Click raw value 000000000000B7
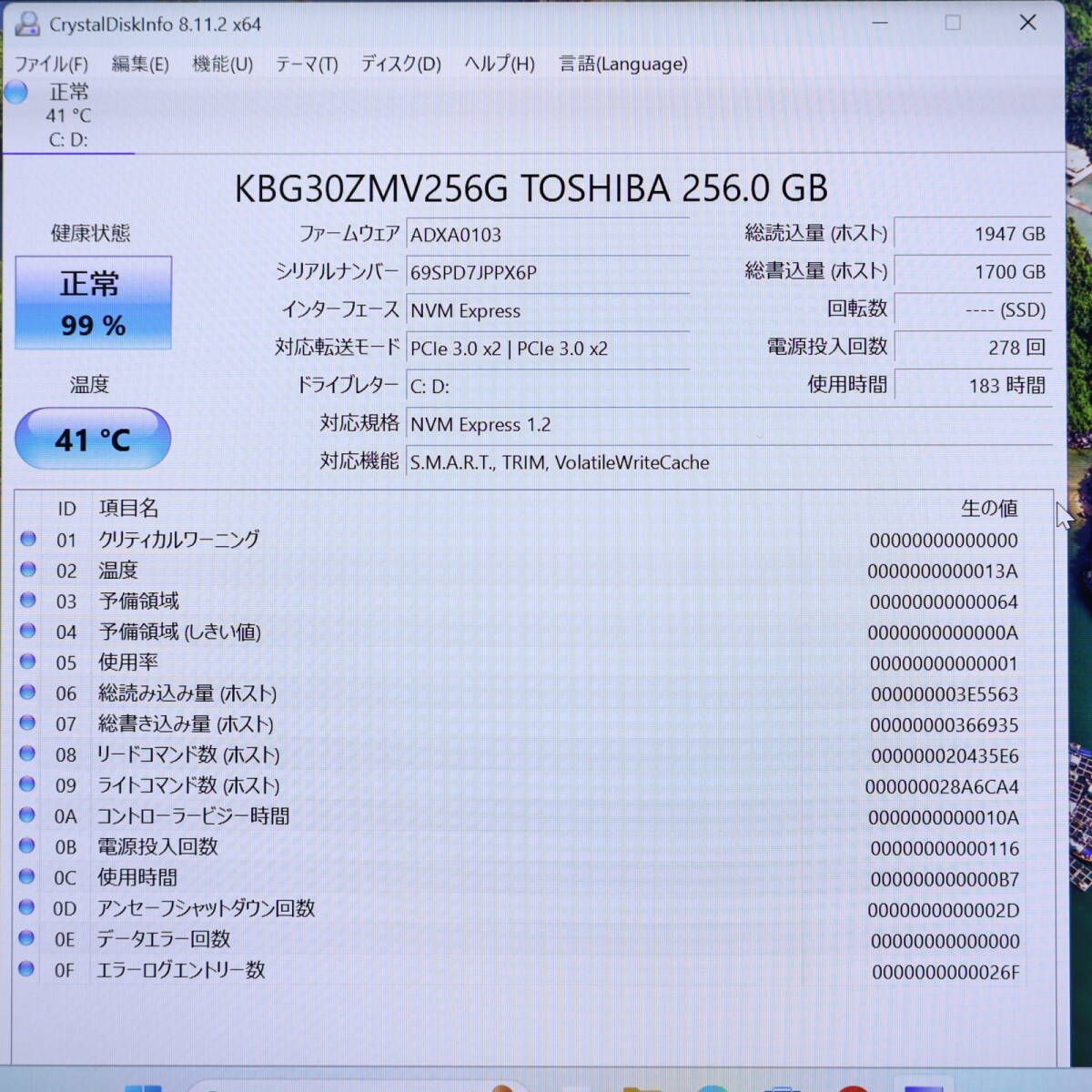 point(945,880)
